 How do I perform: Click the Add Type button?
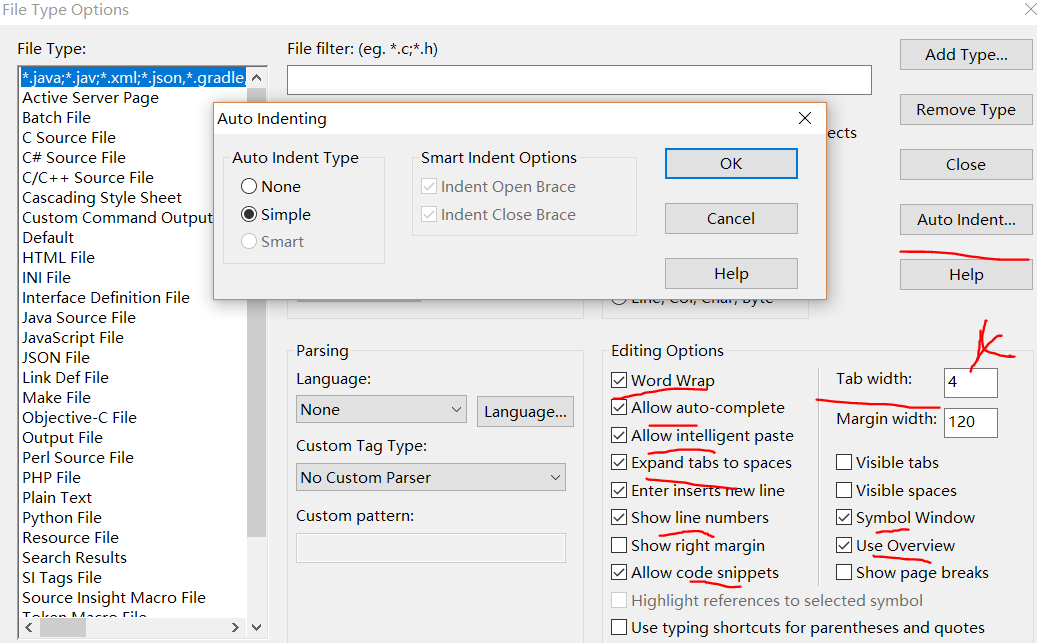pos(965,55)
